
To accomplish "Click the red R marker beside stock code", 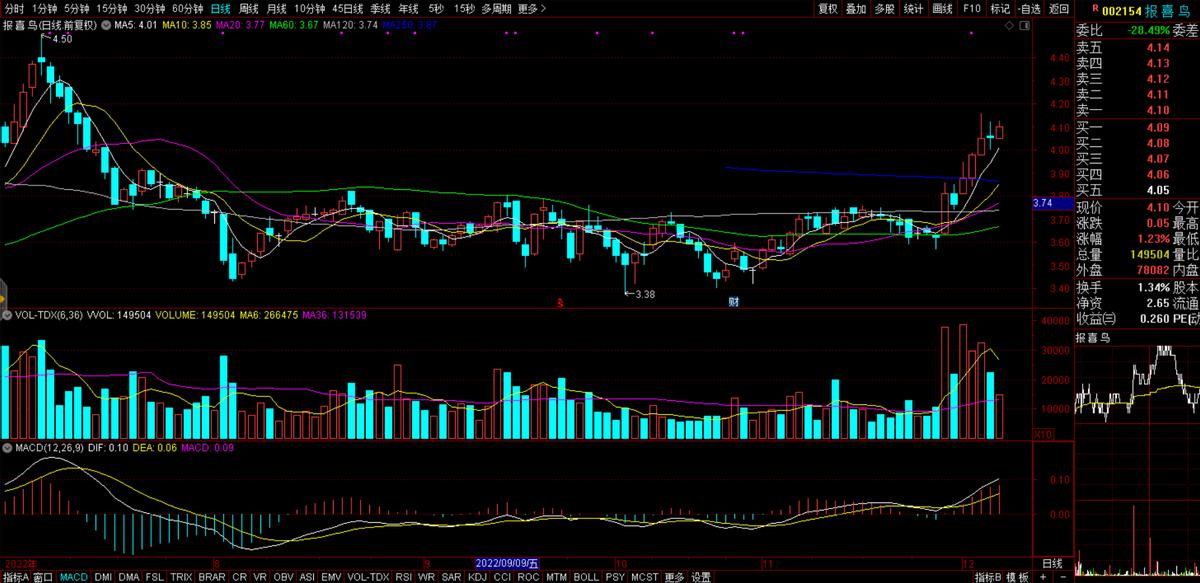I will (x=1081, y=7).
